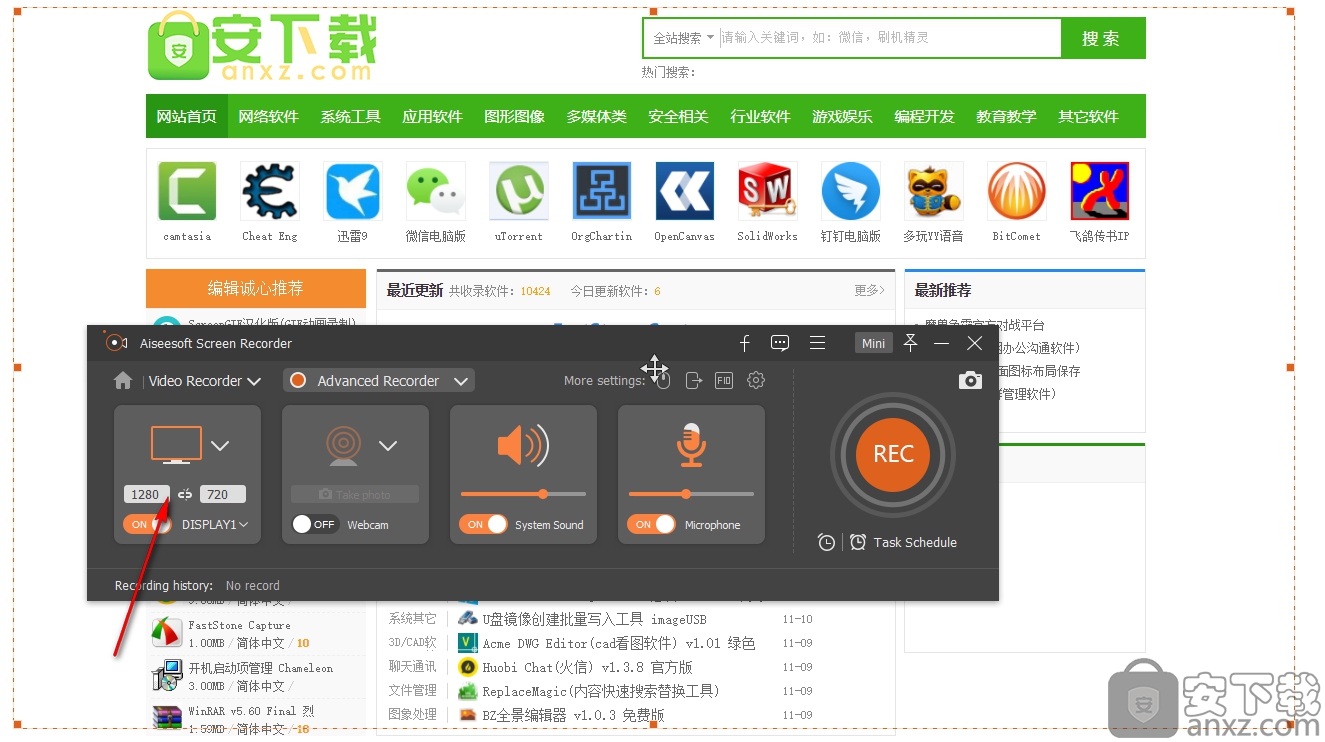Open the 多媒体类 navigation item
1325x742 pixels.
(x=597, y=116)
